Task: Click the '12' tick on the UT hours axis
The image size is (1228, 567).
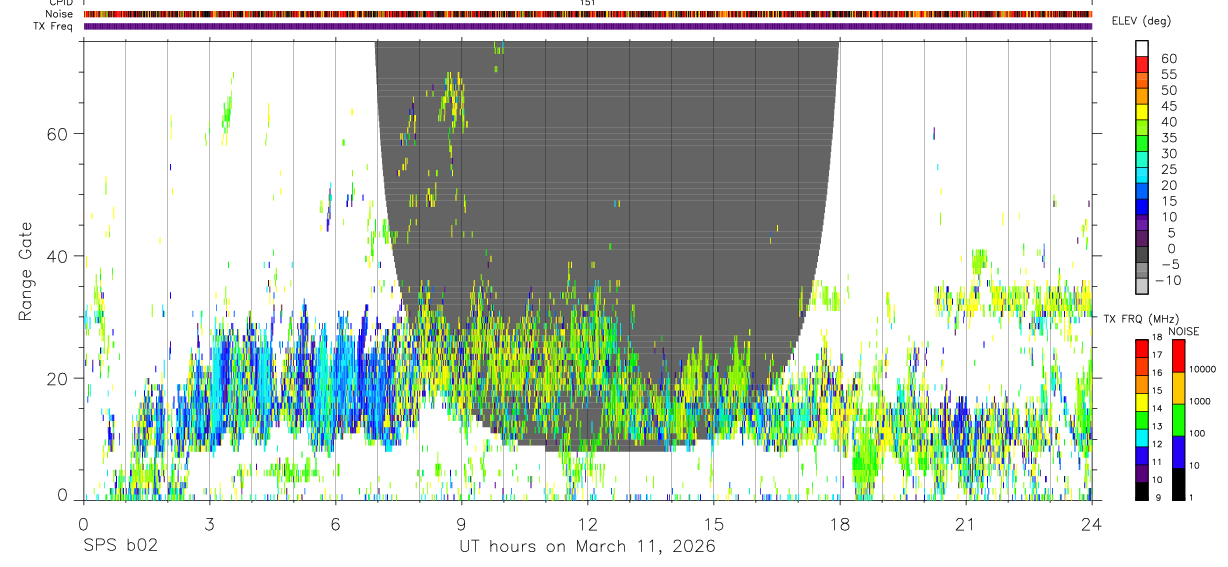Action: point(587,524)
